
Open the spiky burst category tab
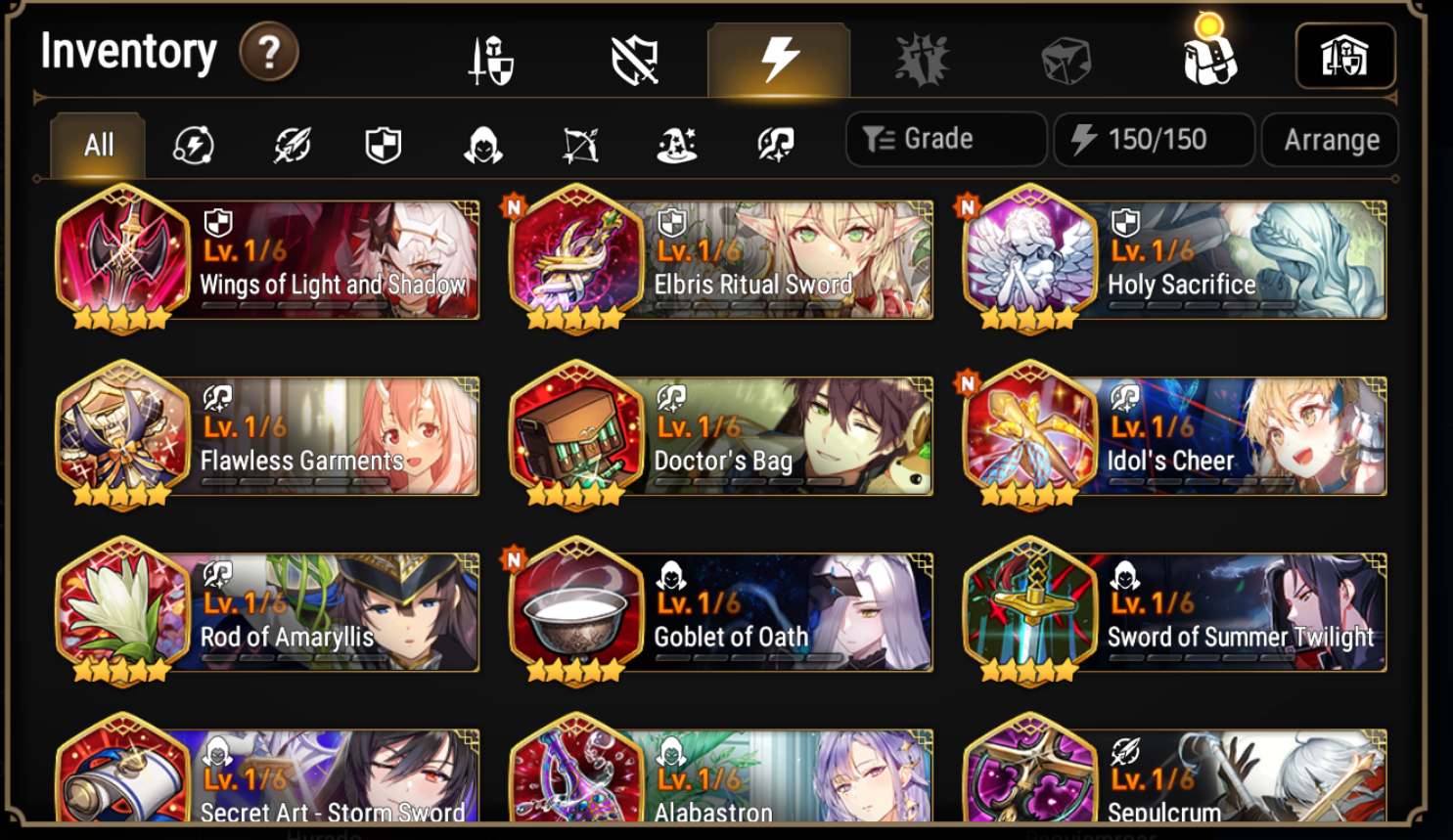point(923,60)
